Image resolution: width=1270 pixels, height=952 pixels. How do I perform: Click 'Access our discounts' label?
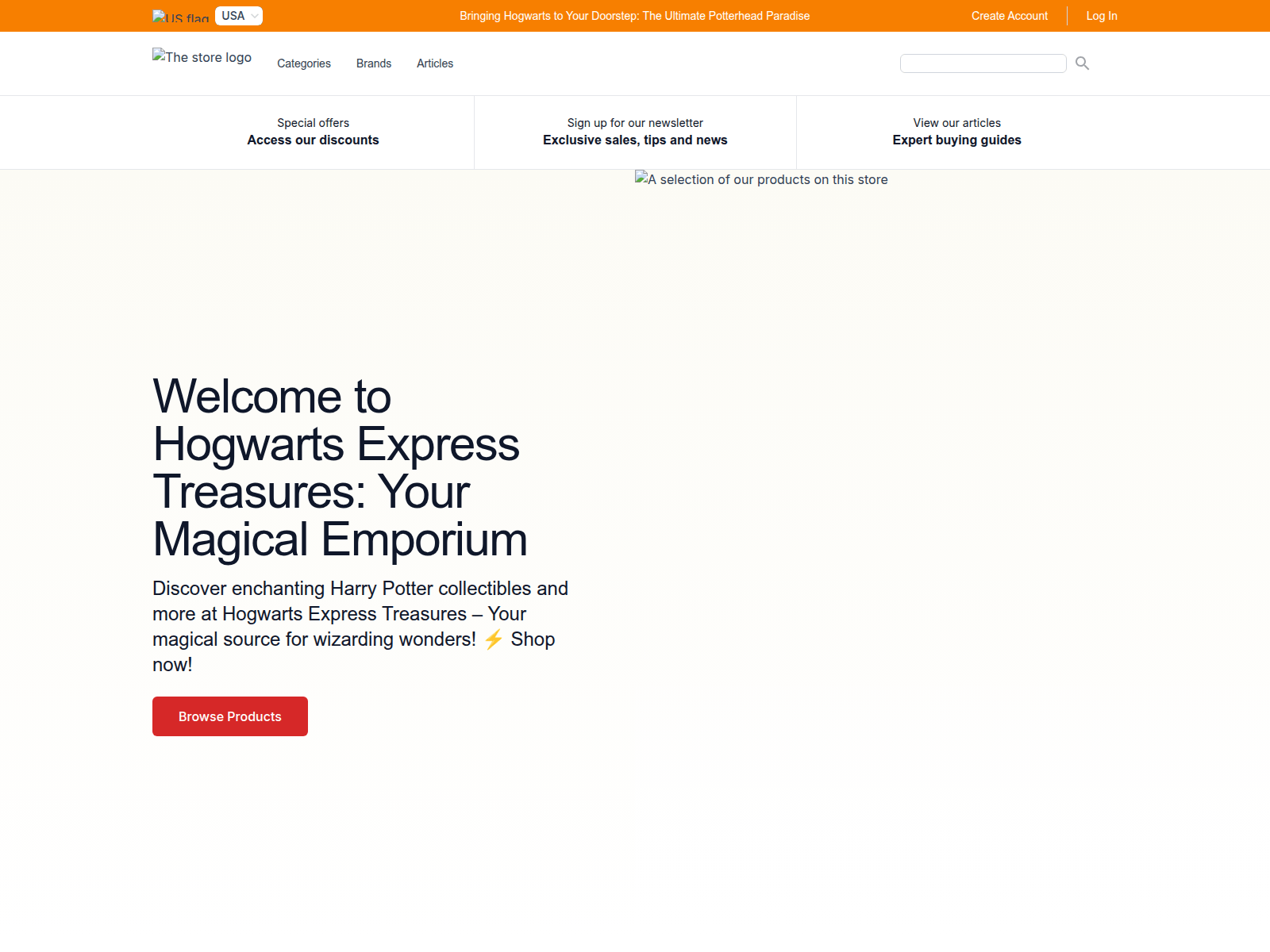pos(313,140)
